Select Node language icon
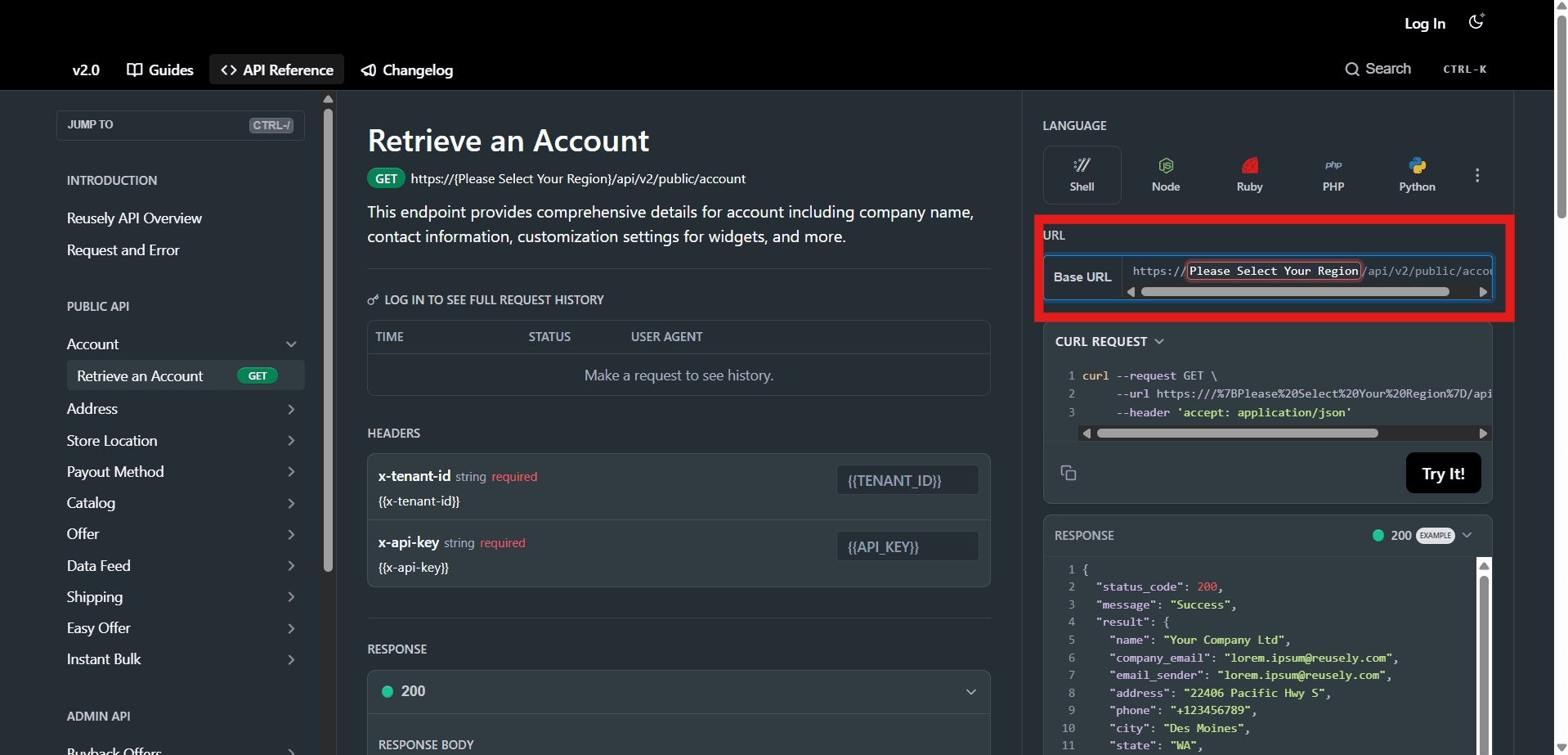The height and width of the screenshot is (755, 1568). point(1166,165)
